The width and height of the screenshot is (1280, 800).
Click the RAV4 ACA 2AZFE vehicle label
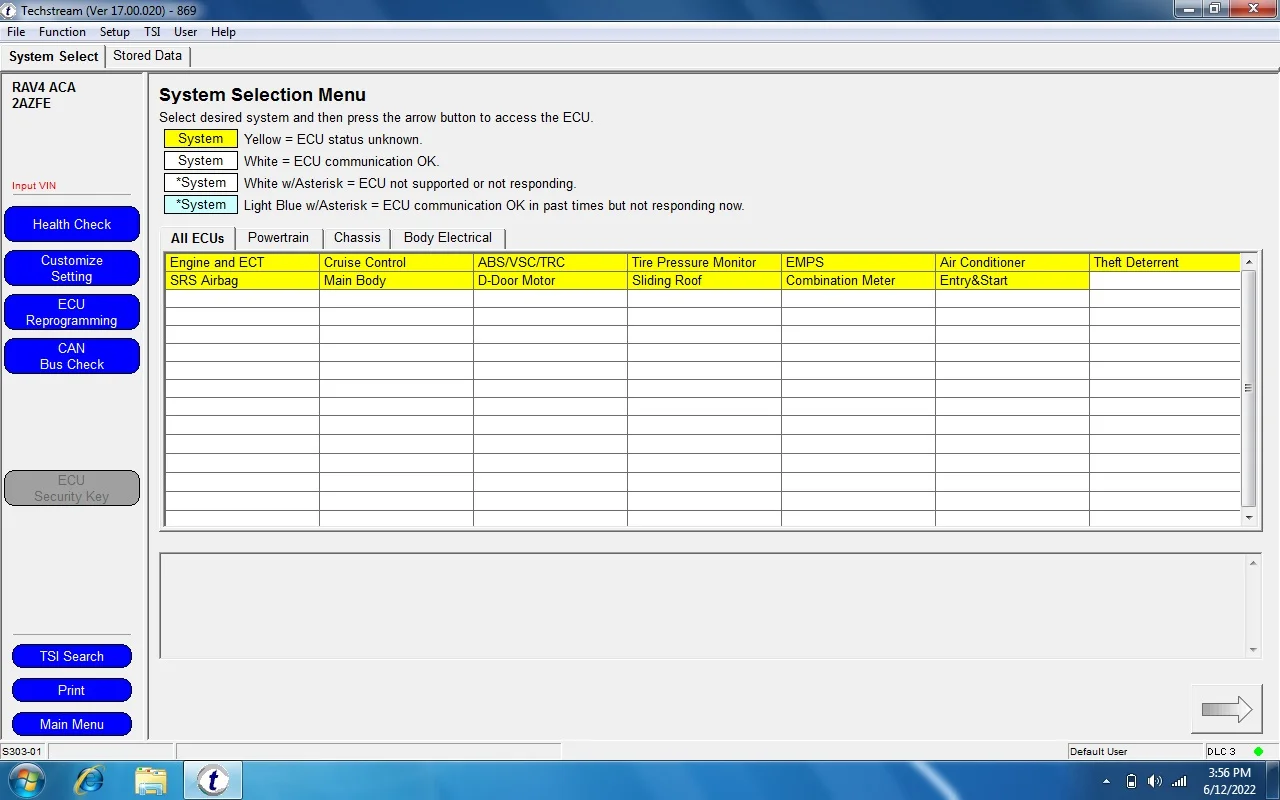coord(44,95)
